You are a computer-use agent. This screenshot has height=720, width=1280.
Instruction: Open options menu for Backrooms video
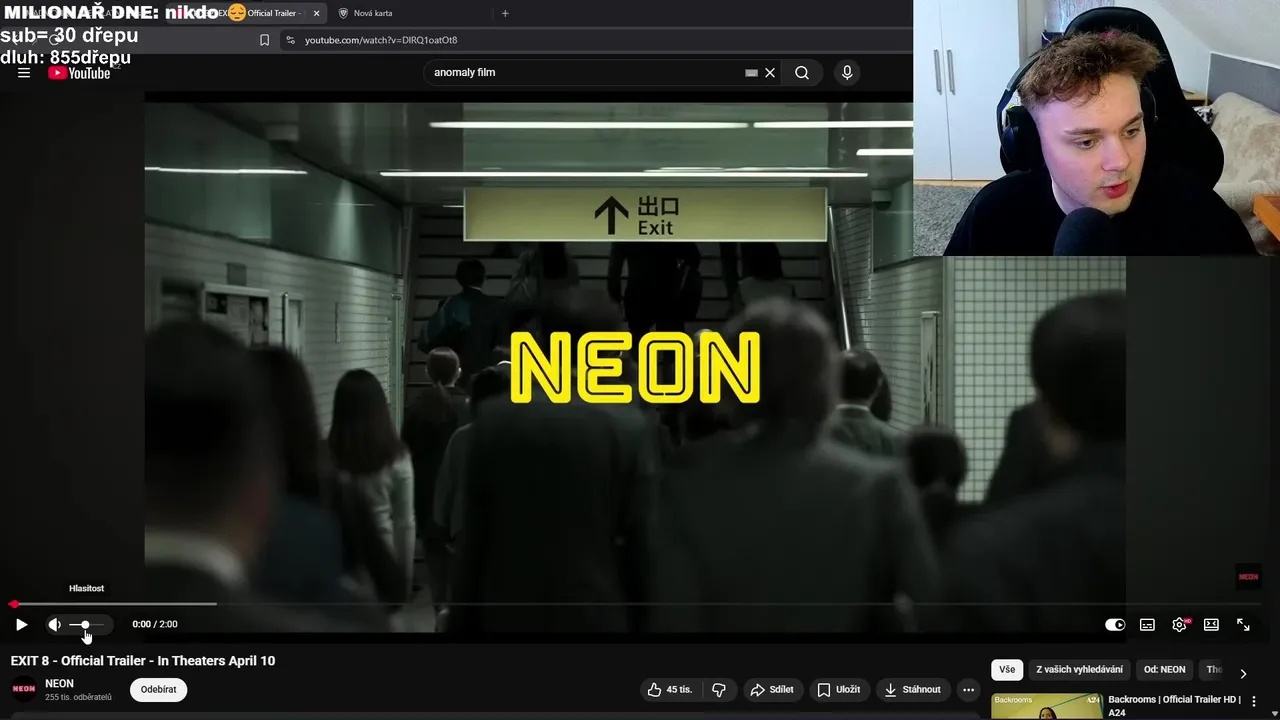(1254, 701)
